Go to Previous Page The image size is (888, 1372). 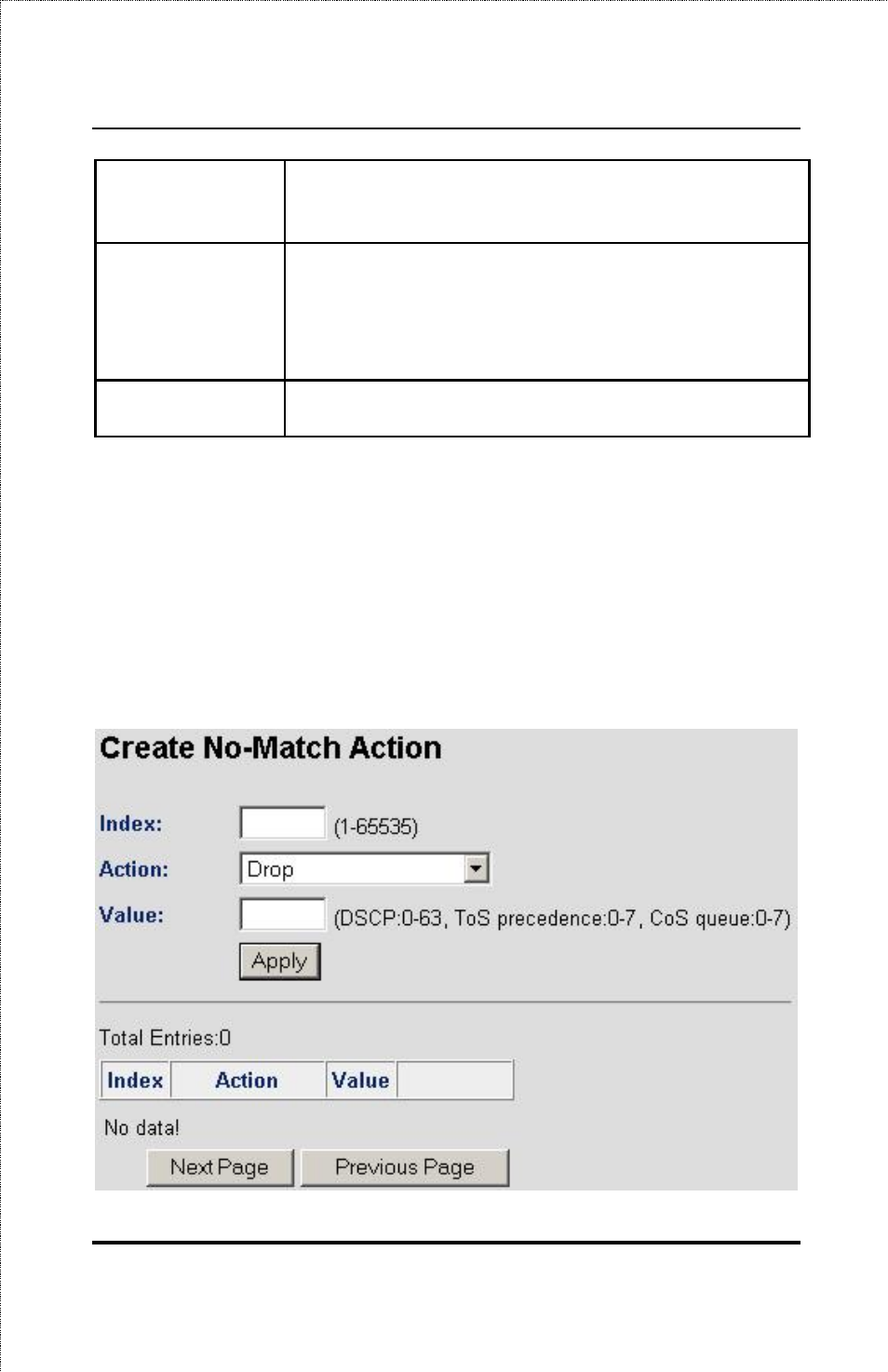click(405, 1167)
